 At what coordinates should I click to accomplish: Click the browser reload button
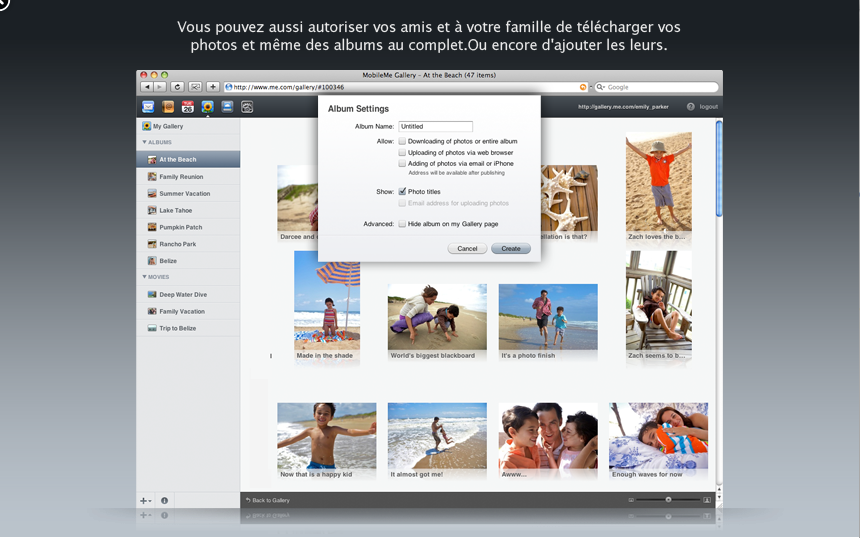tap(177, 87)
